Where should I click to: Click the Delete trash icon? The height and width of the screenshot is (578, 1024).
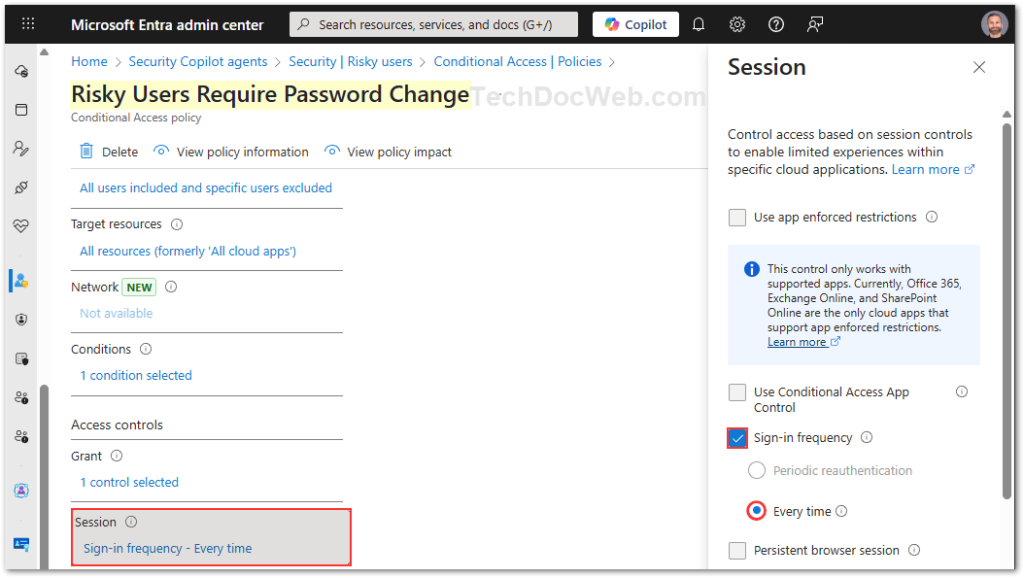[87, 152]
